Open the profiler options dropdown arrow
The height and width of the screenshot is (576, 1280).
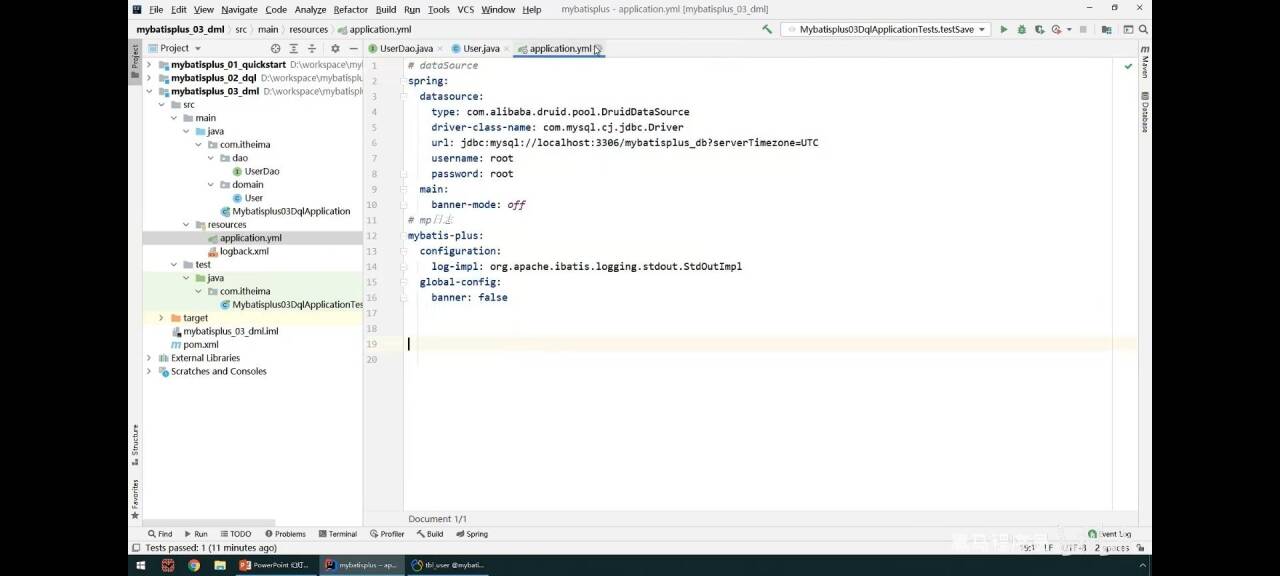coord(1069,30)
